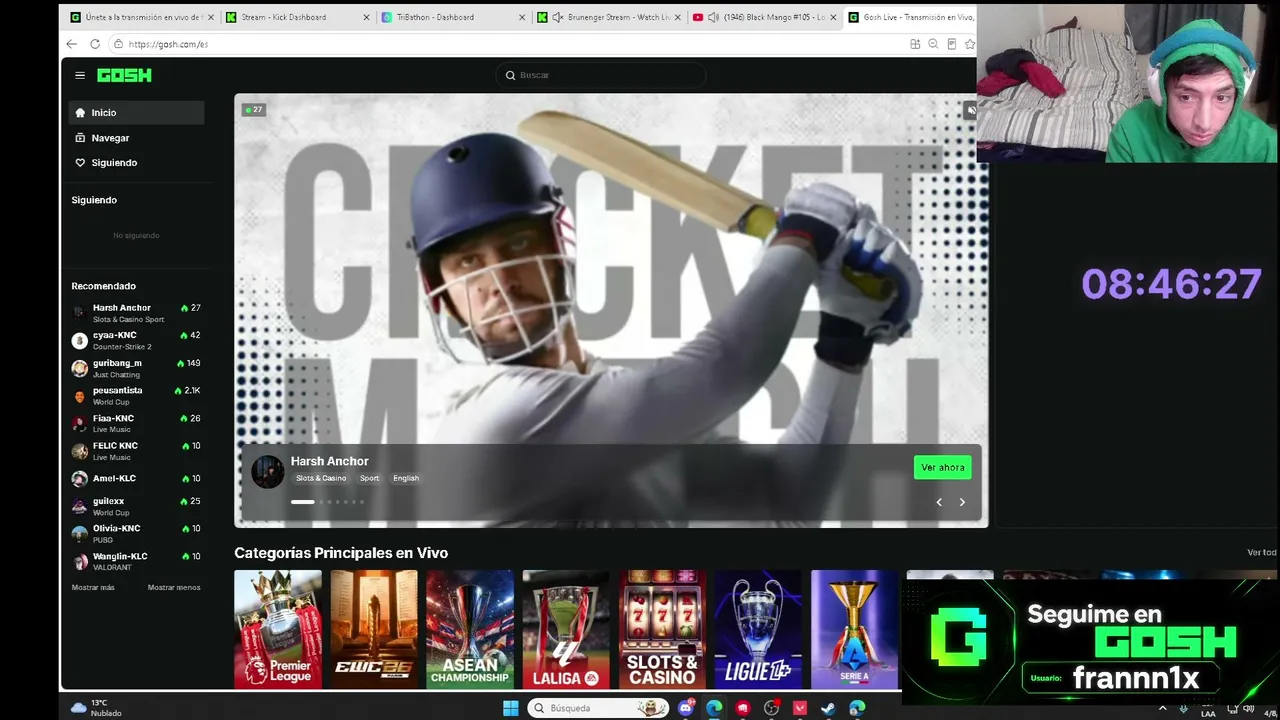The width and height of the screenshot is (1280, 720).
Task: Open Steam from the taskbar
Action: [828, 708]
